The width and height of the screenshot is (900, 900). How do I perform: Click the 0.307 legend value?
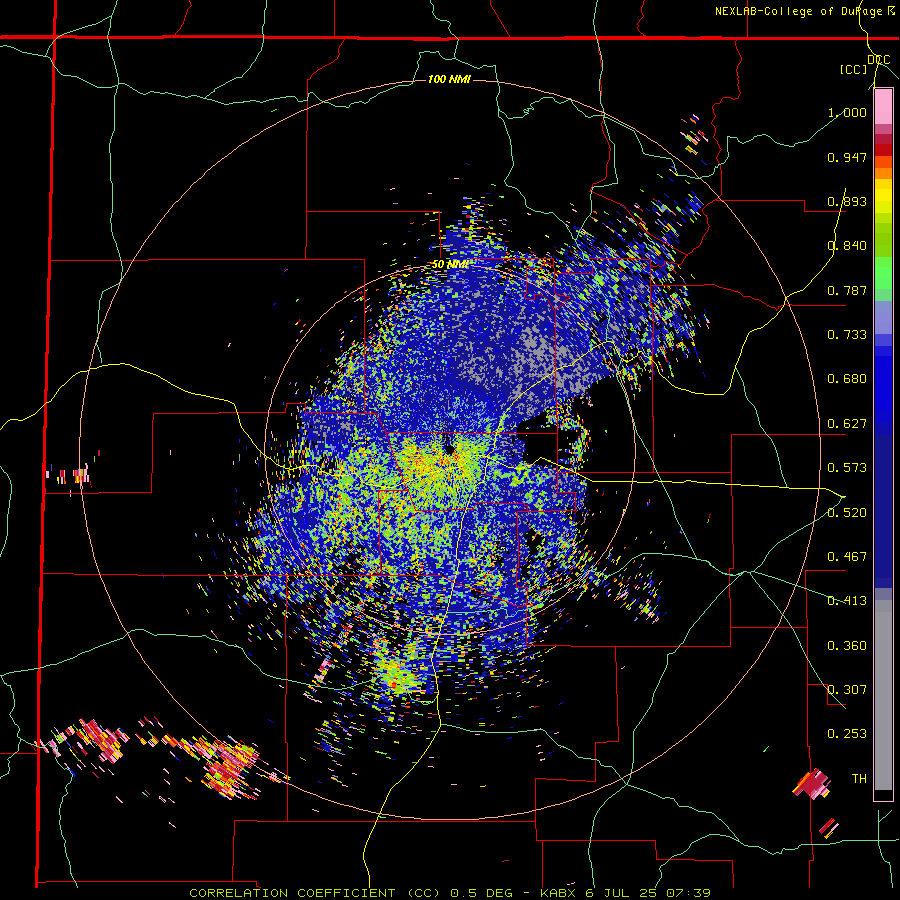point(847,690)
